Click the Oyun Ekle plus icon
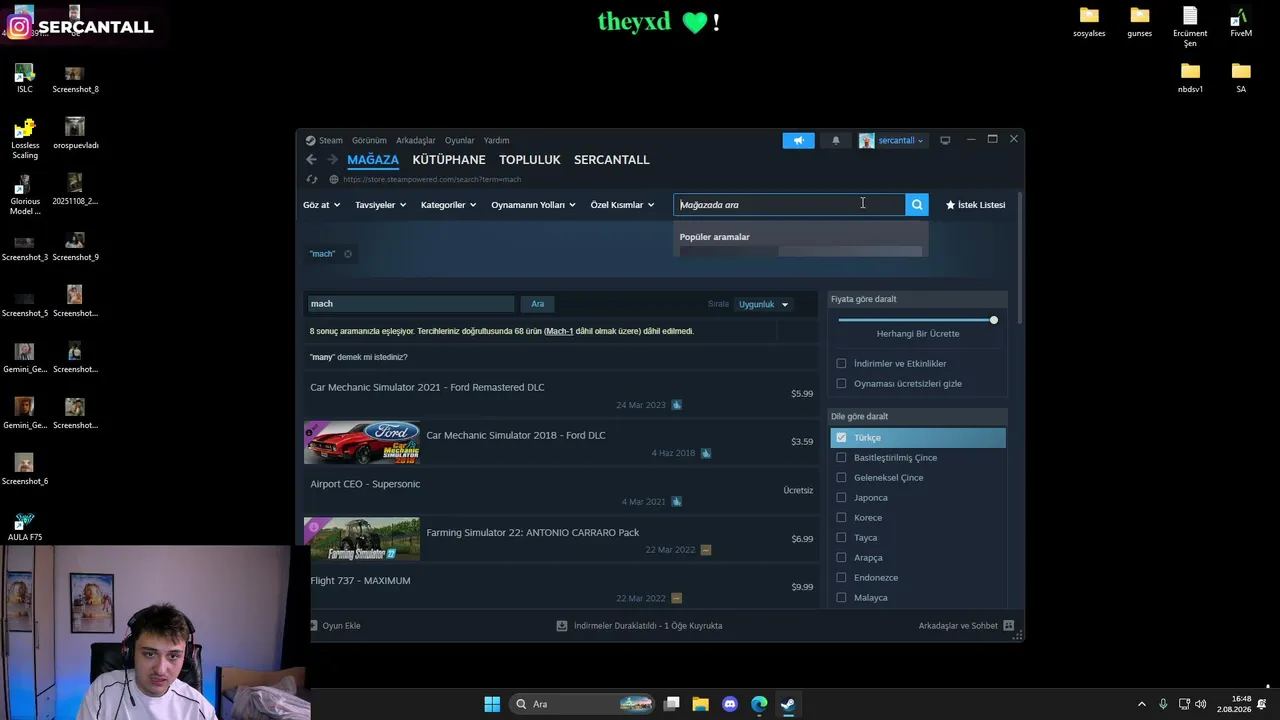This screenshot has height=720, width=1280. point(313,626)
